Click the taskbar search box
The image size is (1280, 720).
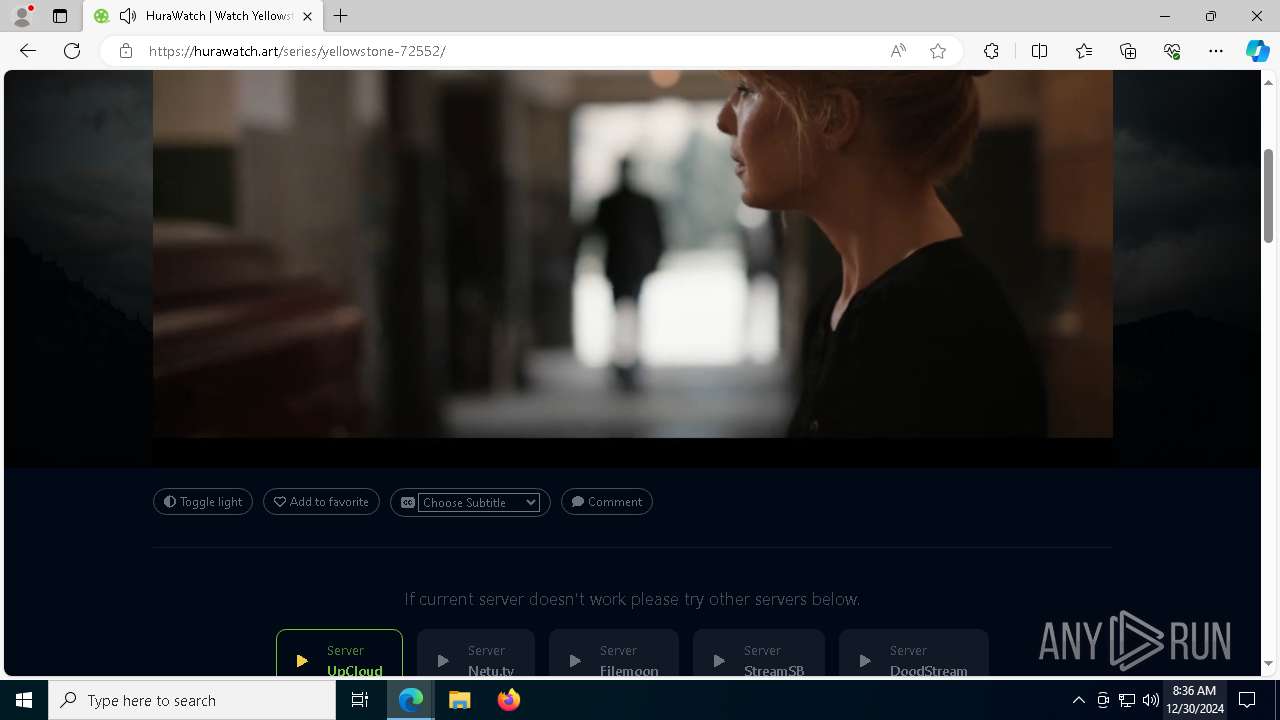tap(192, 700)
